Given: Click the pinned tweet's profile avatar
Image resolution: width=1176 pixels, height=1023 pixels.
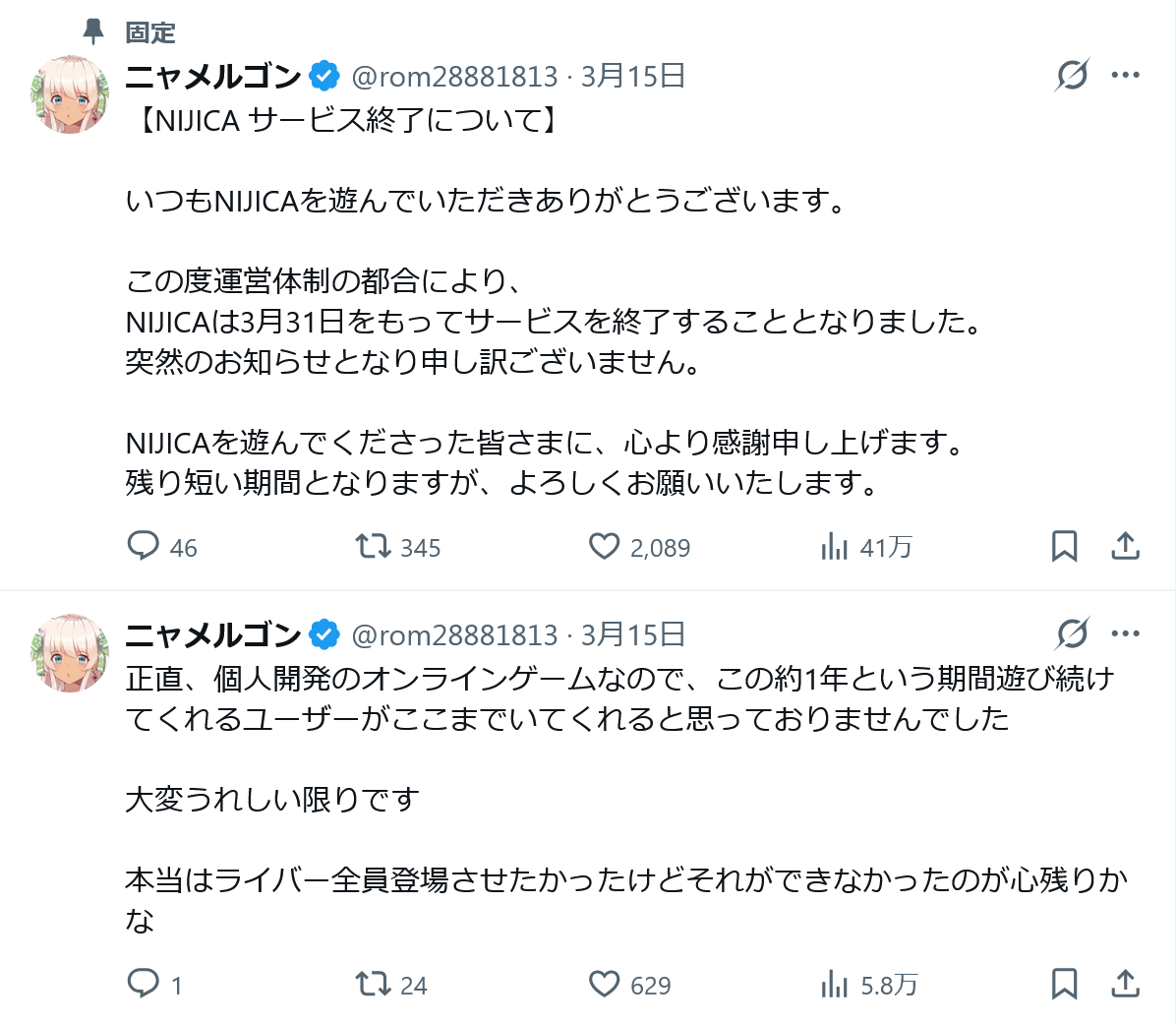Looking at the screenshot, I should coord(70,94).
